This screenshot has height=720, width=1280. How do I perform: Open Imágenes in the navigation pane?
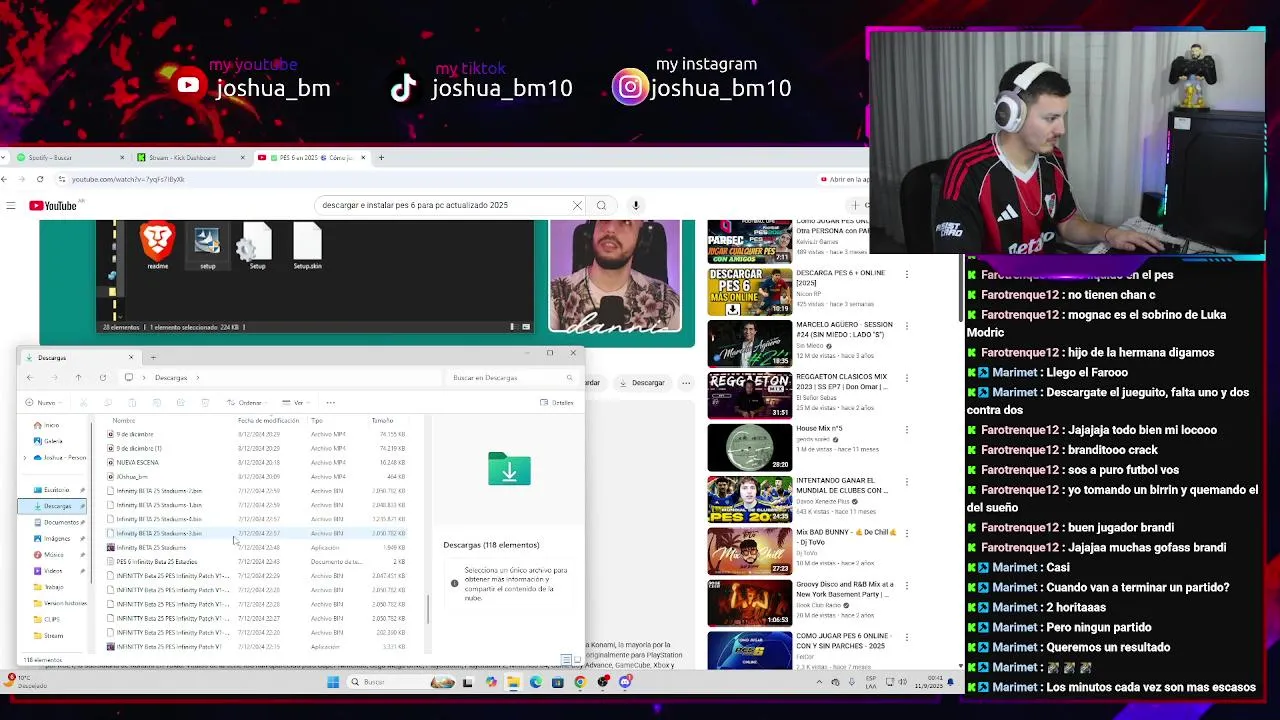pyautogui.click(x=51, y=538)
